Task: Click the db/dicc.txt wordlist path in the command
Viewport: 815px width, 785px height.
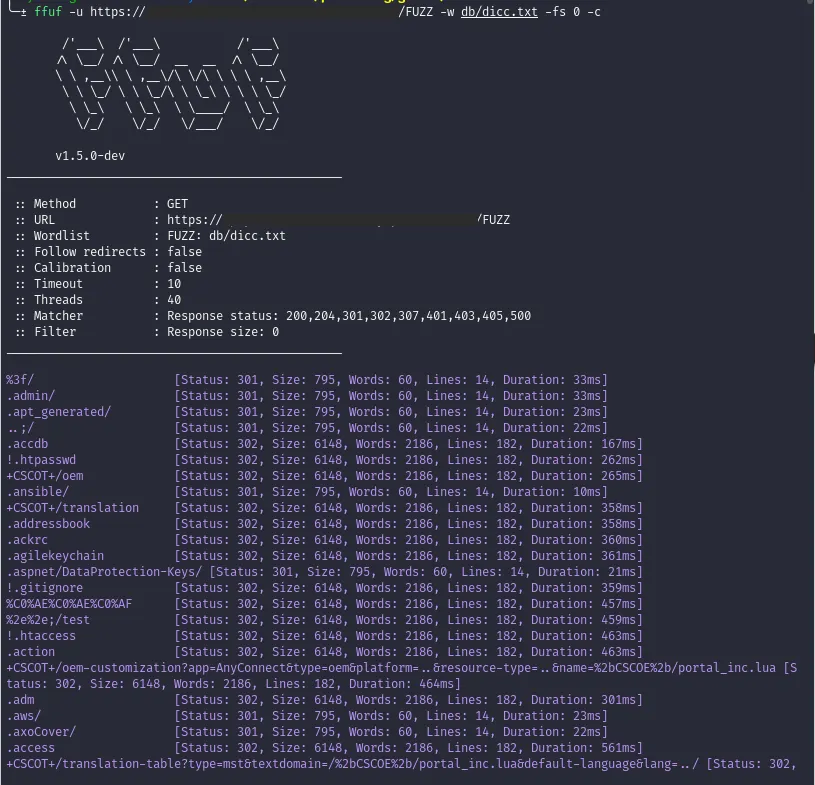Action: pyautogui.click(x=499, y=12)
